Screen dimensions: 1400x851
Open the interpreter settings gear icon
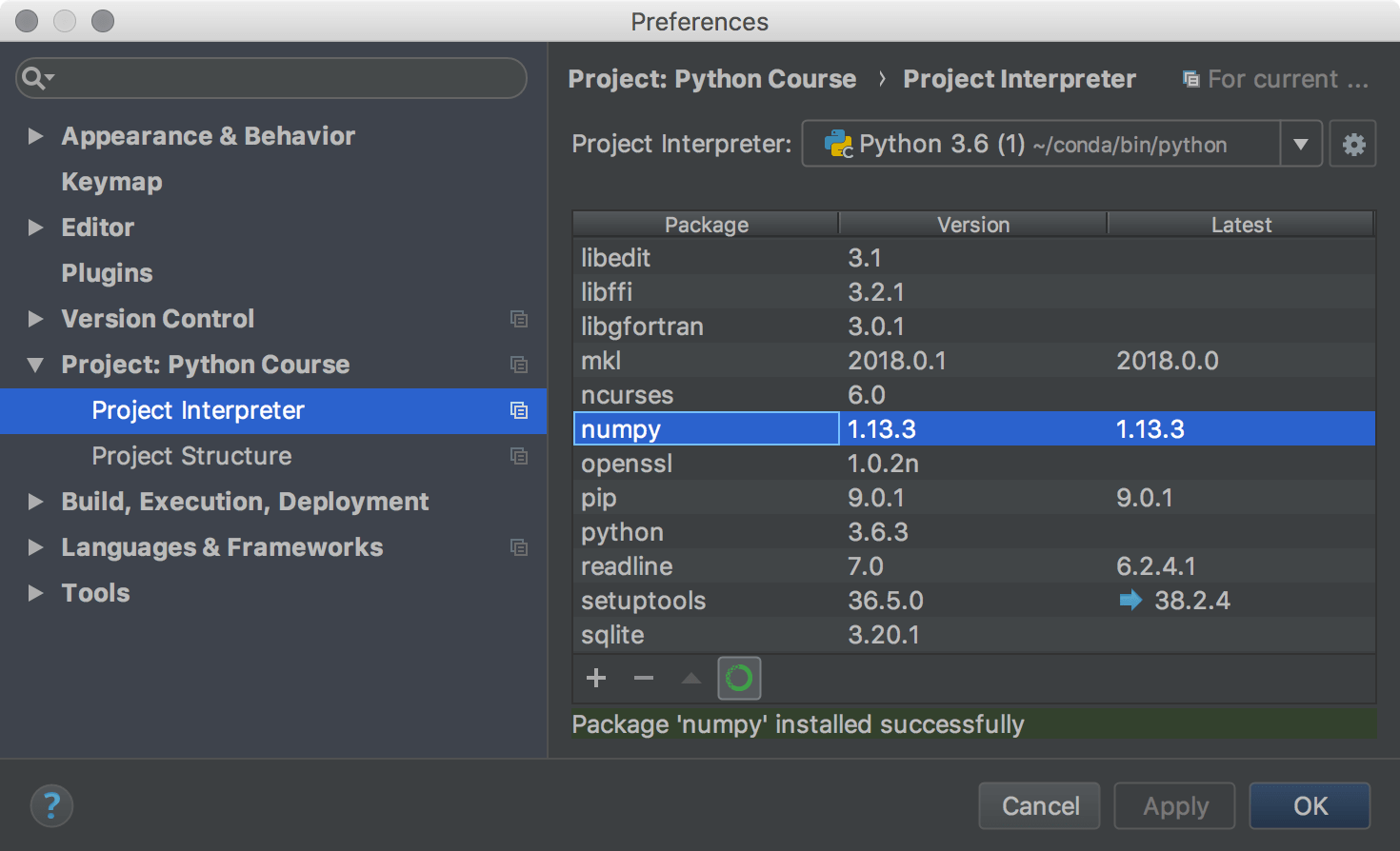(x=1353, y=144)
